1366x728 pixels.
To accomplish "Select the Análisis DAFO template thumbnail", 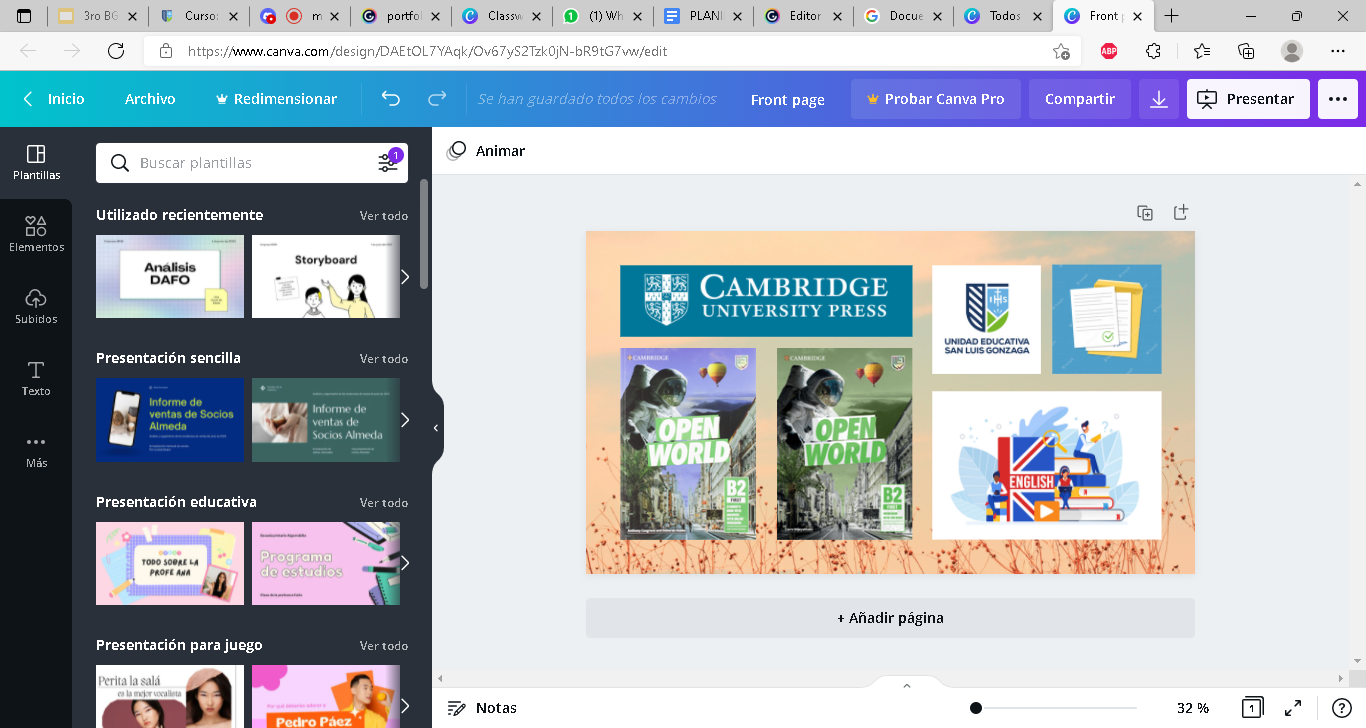I will (169, 277).
